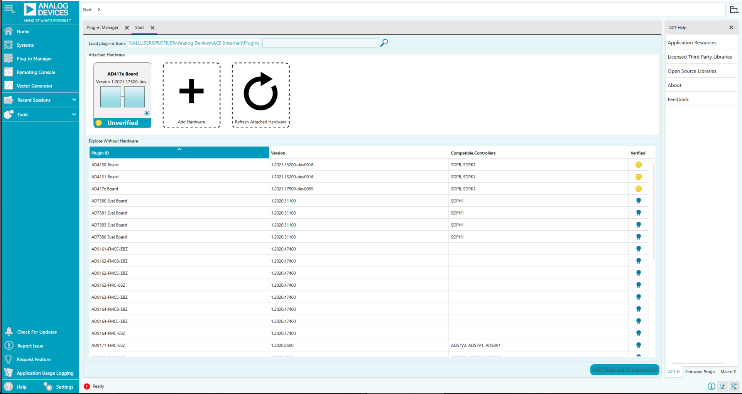Viewport: 742px width, 394px height.
Task: Close the Plug-in Manager tab
Action: (126, 28)
